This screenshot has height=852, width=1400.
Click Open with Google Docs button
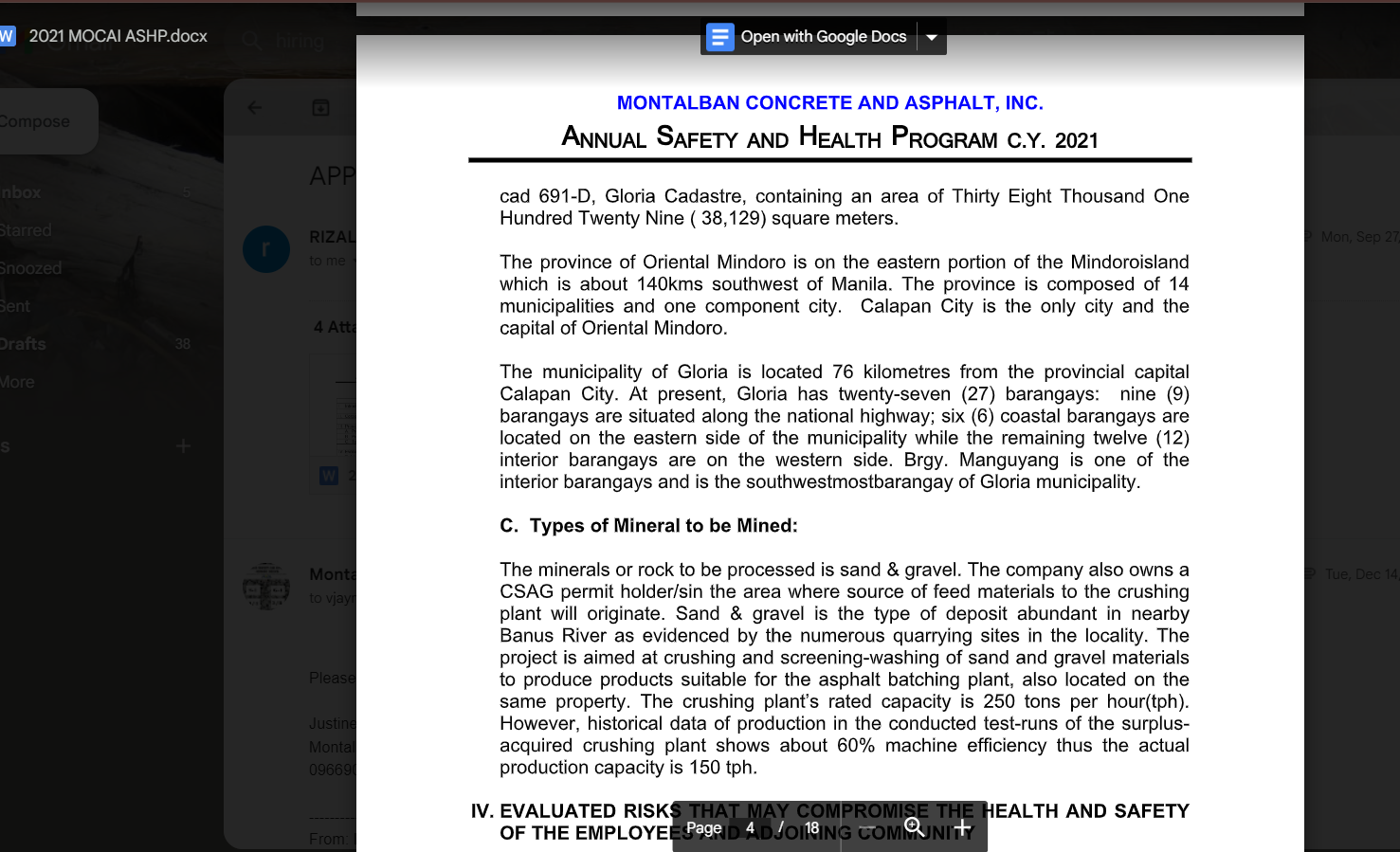pos(809,37)
